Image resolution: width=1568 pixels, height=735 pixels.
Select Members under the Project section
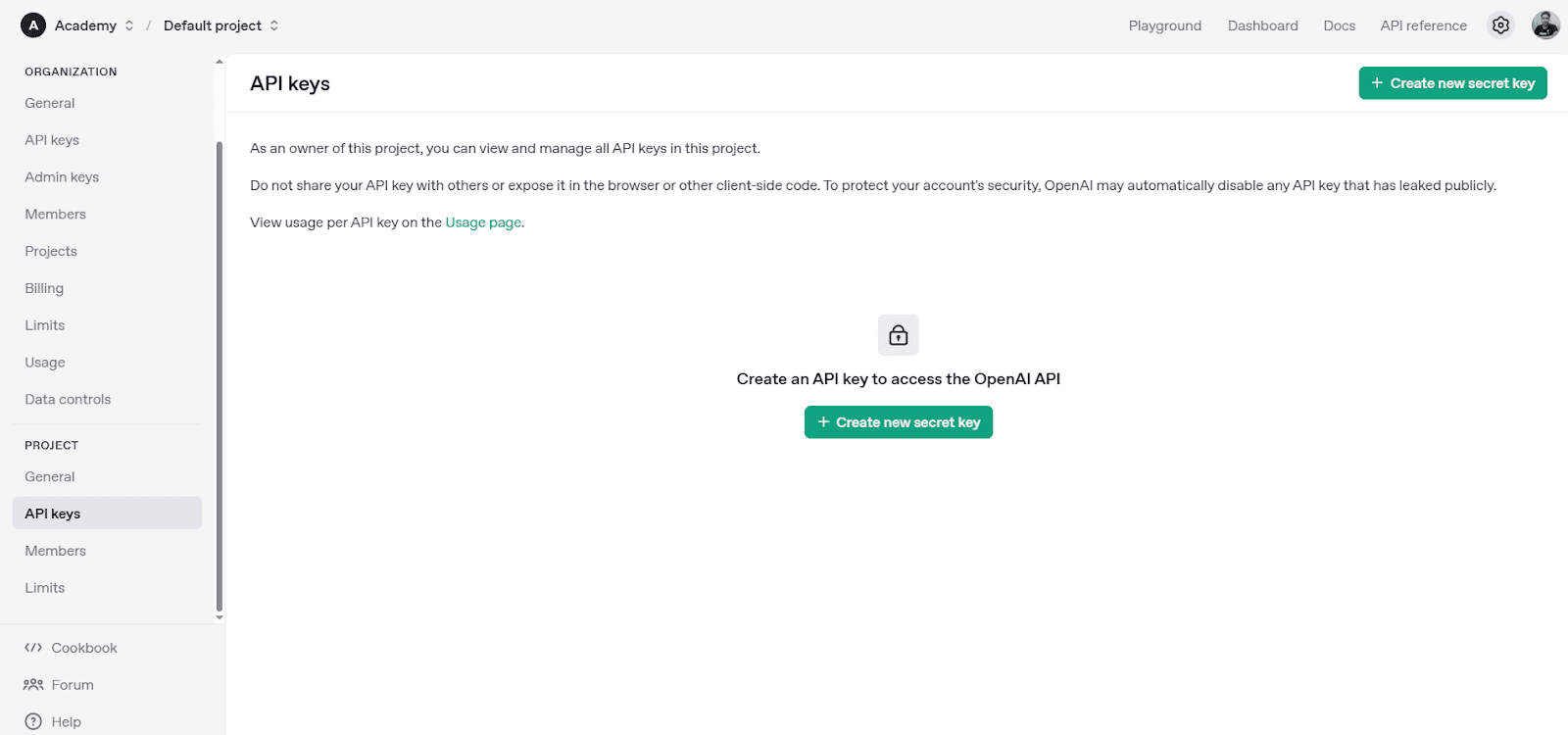tap(55, 550)
